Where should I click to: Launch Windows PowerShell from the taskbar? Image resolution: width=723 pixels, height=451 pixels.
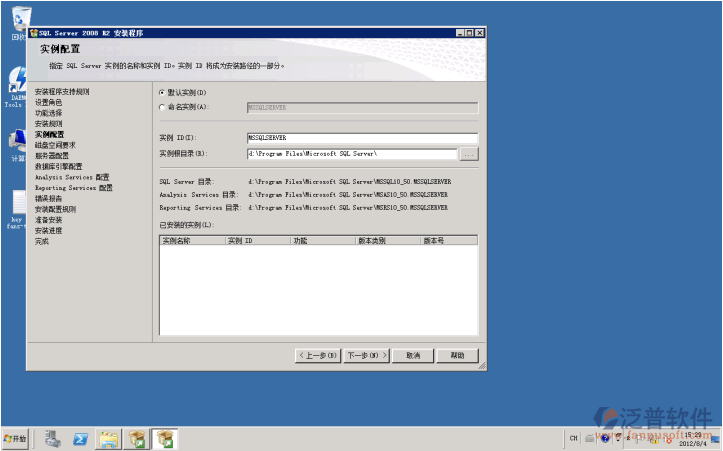pyautogui.click(x=81, y=439)
